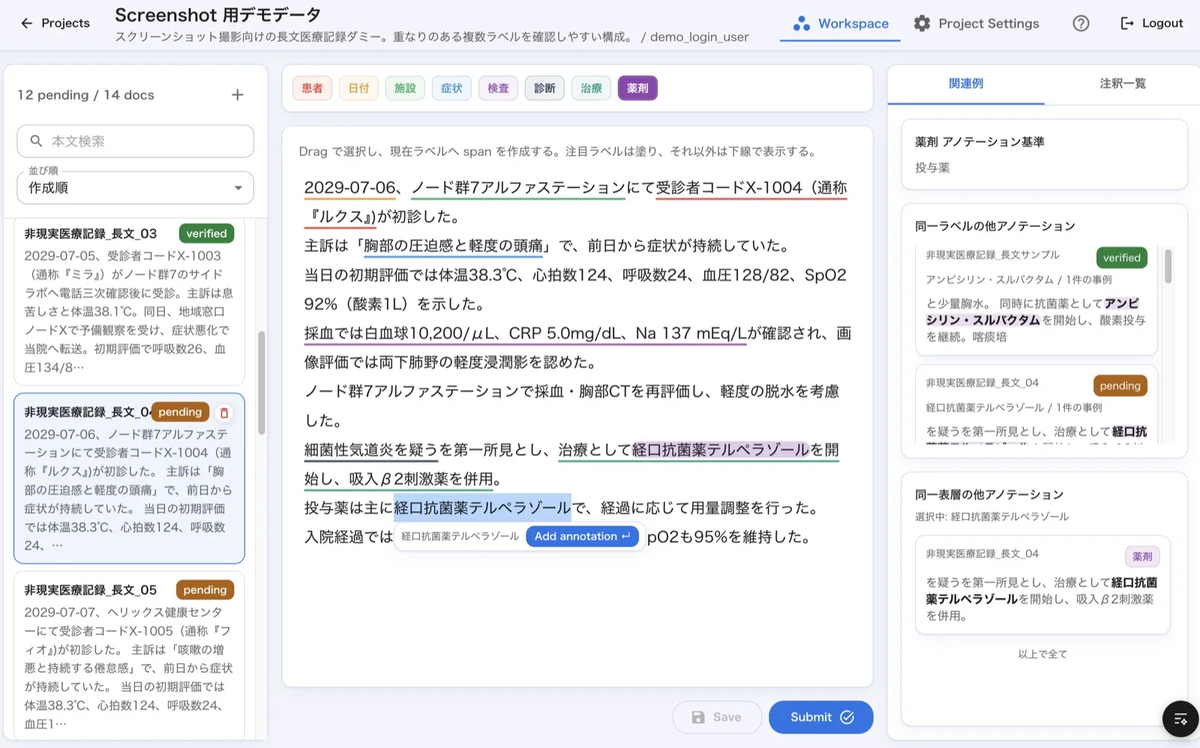Screen dimensions: 1200x748
Task: Open document 非現実医療記録_長文_05
Action: click(129, 655)
